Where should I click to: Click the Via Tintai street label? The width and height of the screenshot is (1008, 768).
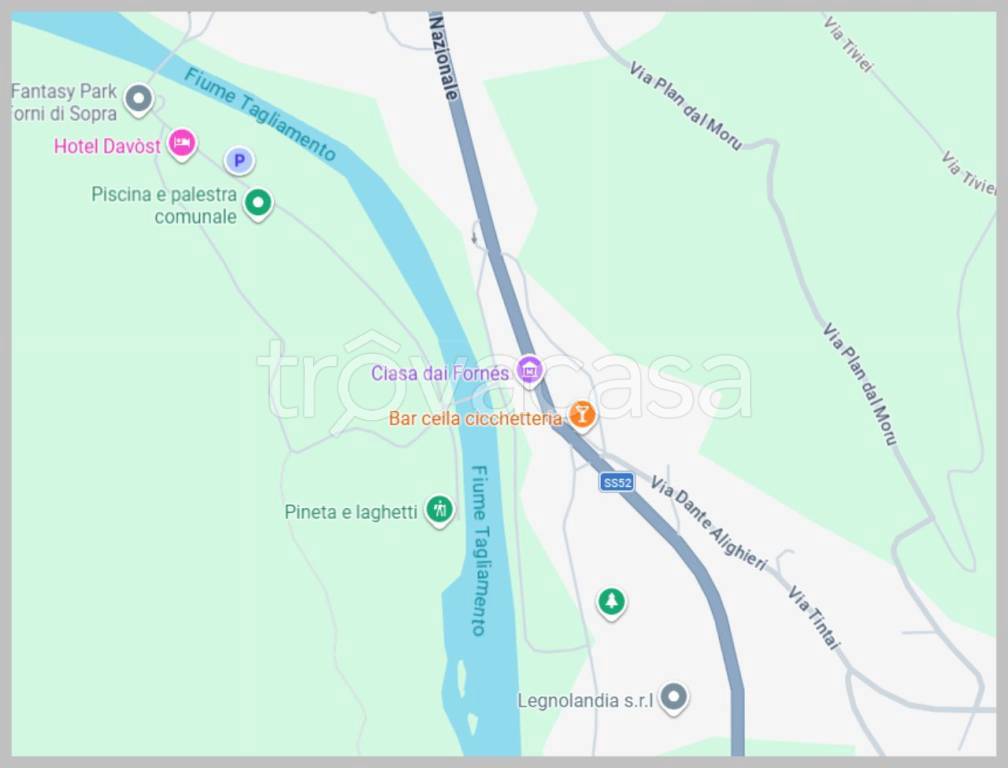click(x=814, y=617)
